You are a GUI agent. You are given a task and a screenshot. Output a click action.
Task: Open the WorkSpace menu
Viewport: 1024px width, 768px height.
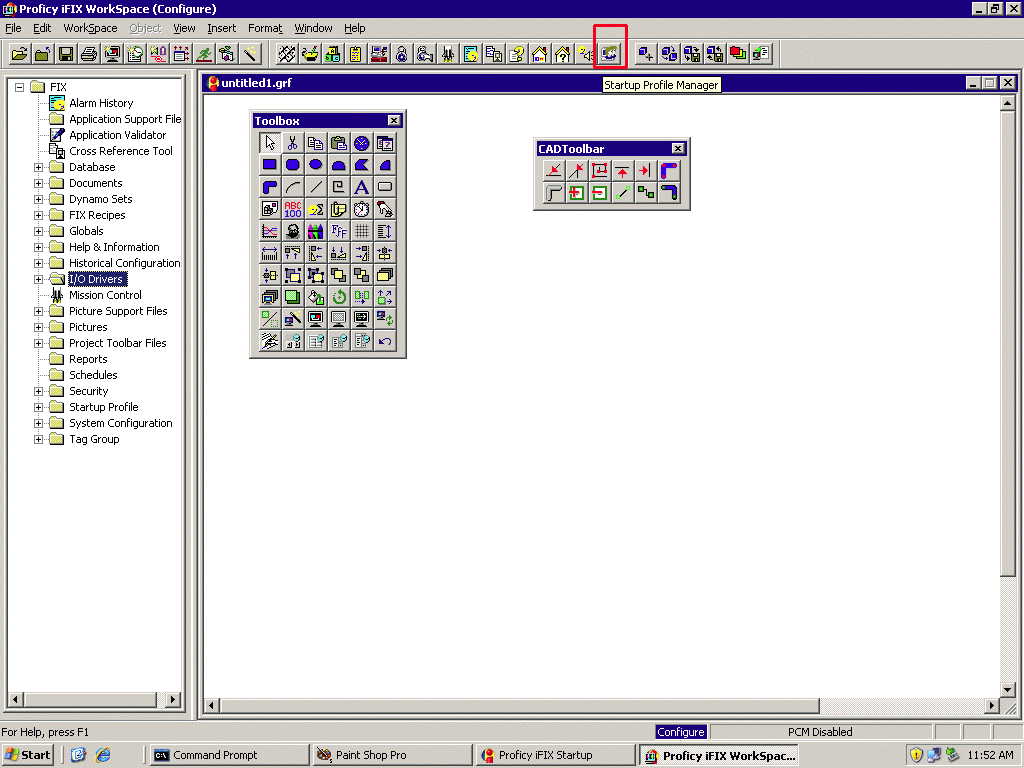pyautogui.click(x=90, y=28)
